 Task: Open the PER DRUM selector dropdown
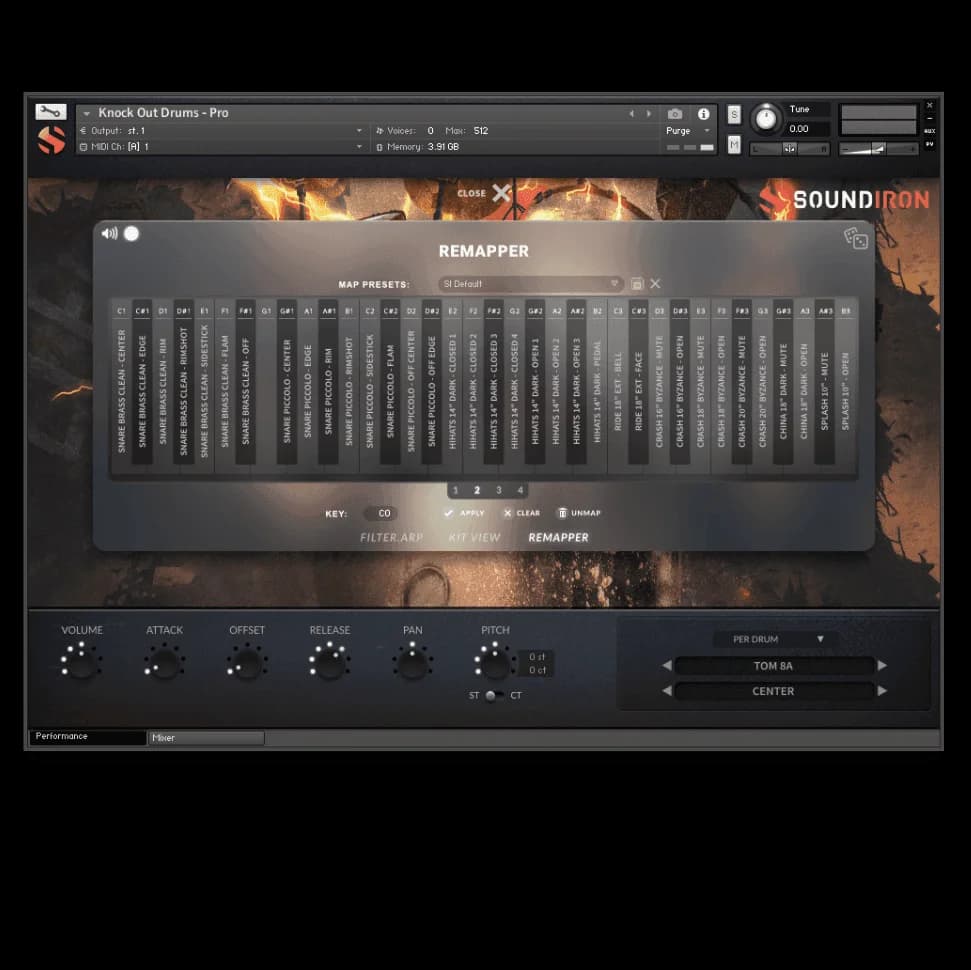[772, 638]
